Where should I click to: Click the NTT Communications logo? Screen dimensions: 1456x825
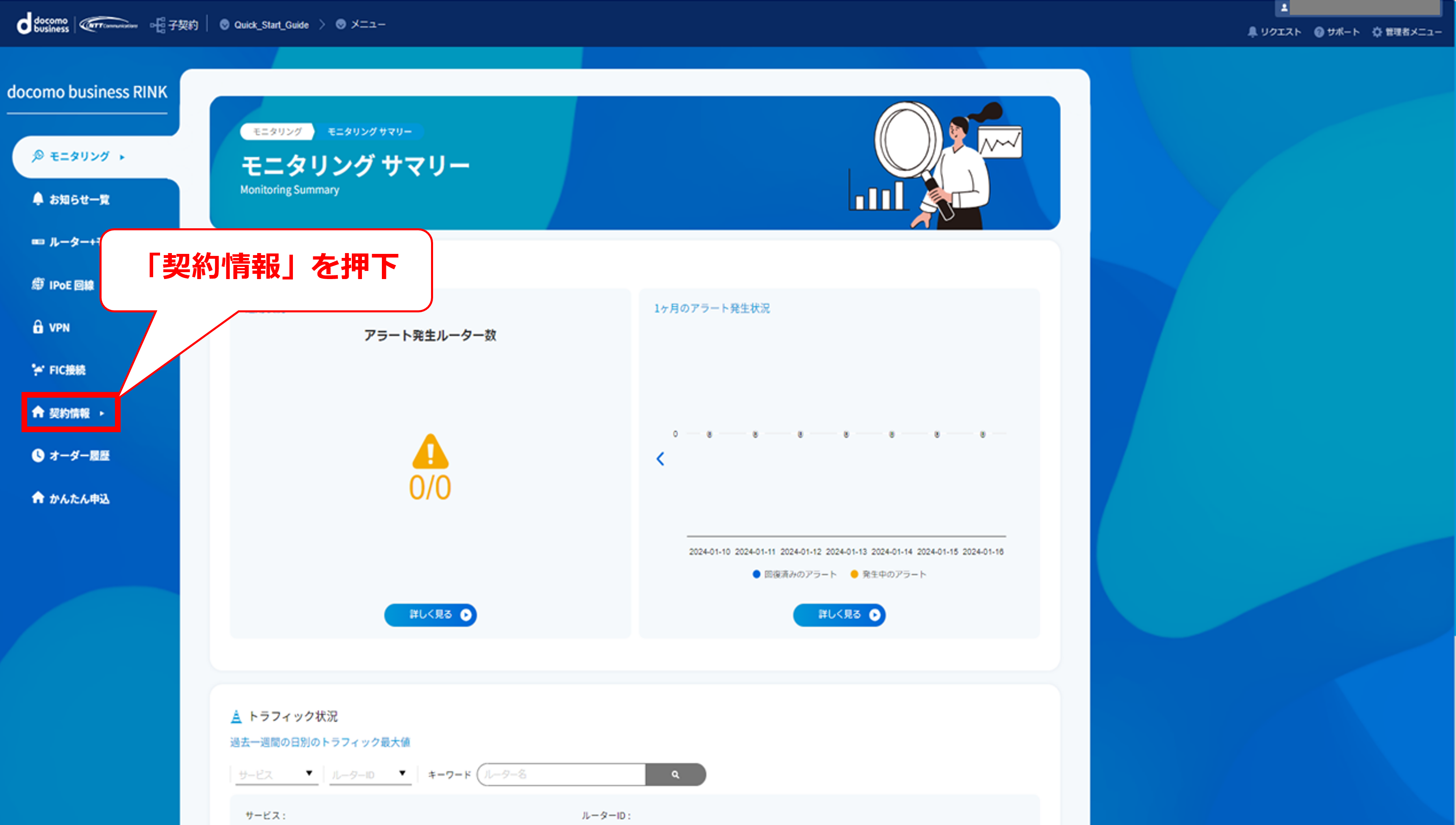(108, 24)
